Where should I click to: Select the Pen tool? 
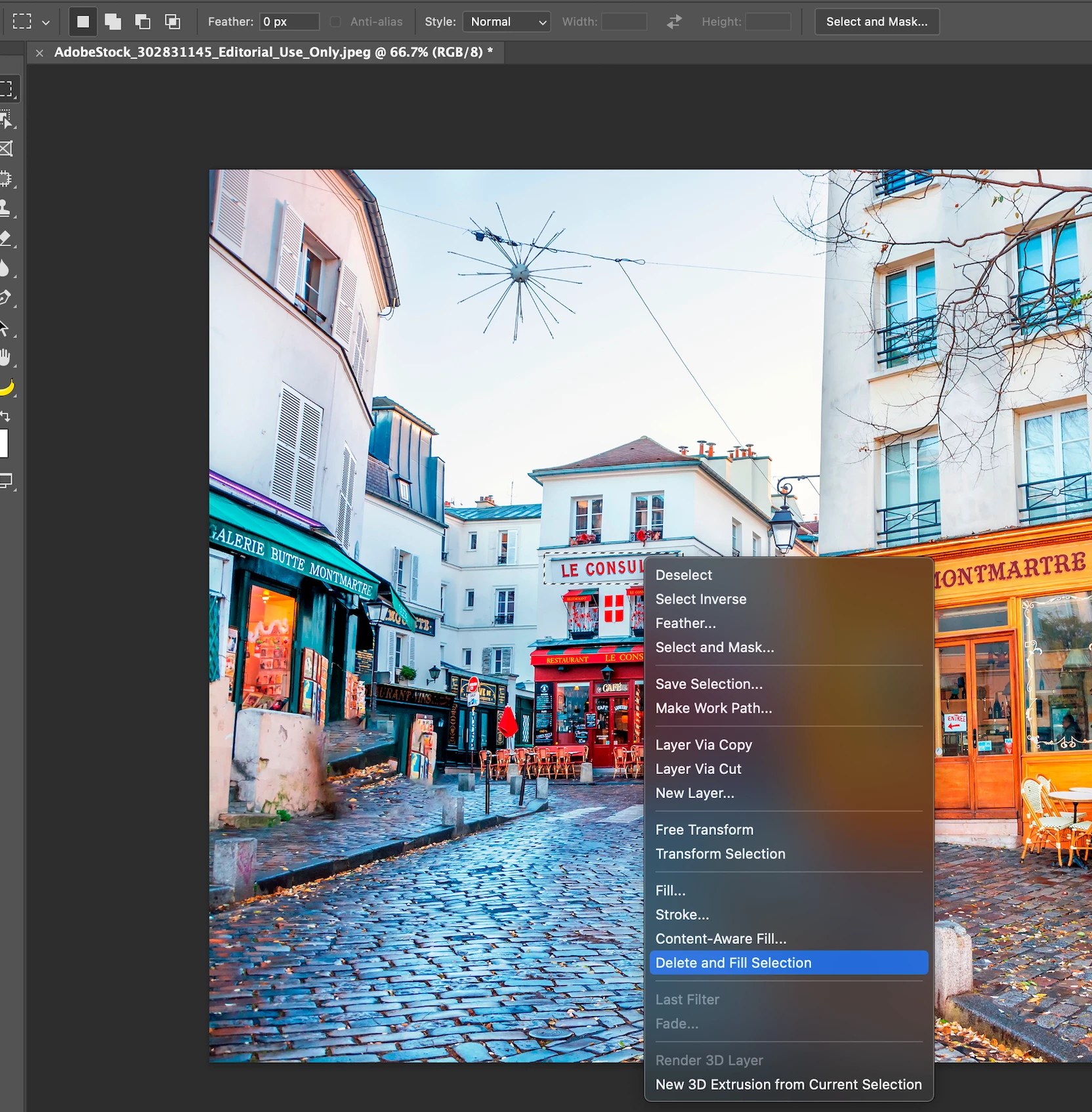(7, 298)
